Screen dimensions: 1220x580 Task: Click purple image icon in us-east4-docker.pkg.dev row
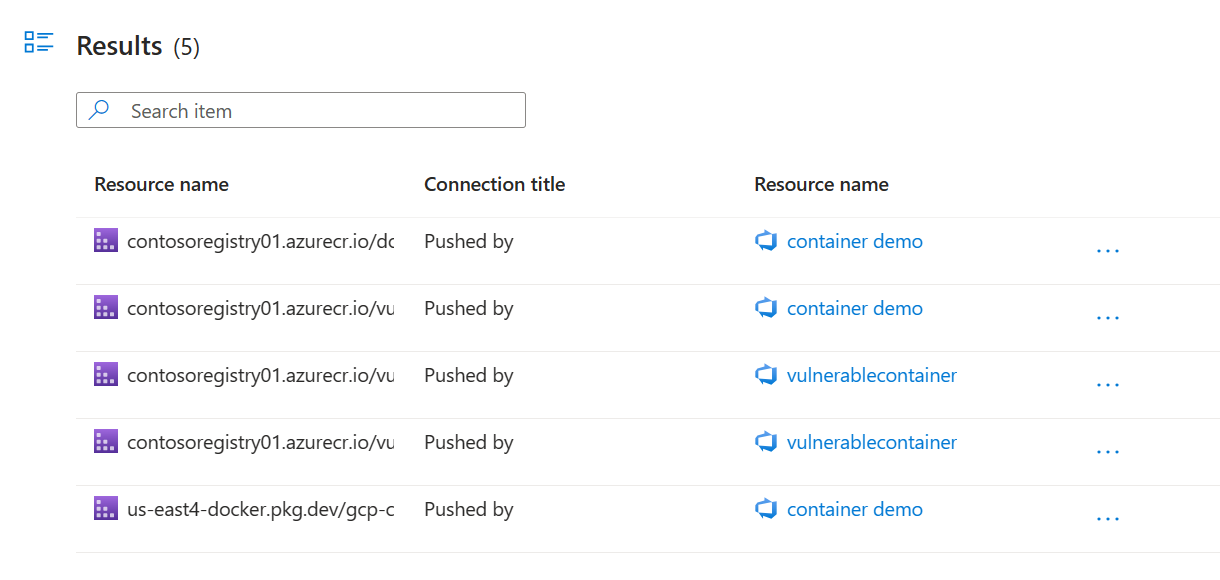(106, 509)
